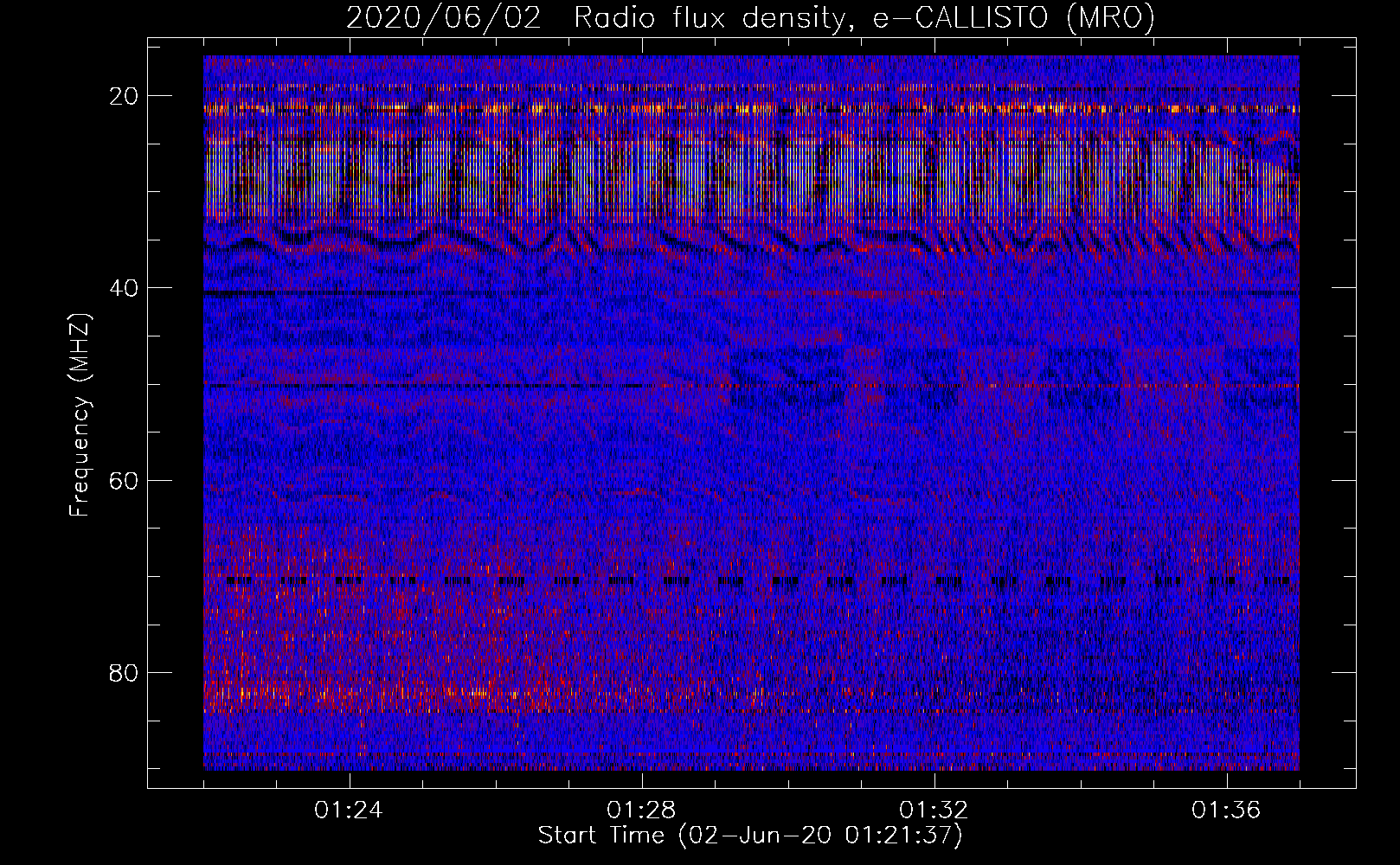Screen dimensions: 1400x865
Task: Click the Start Time axis title
Action: click(x=749, y=836)
